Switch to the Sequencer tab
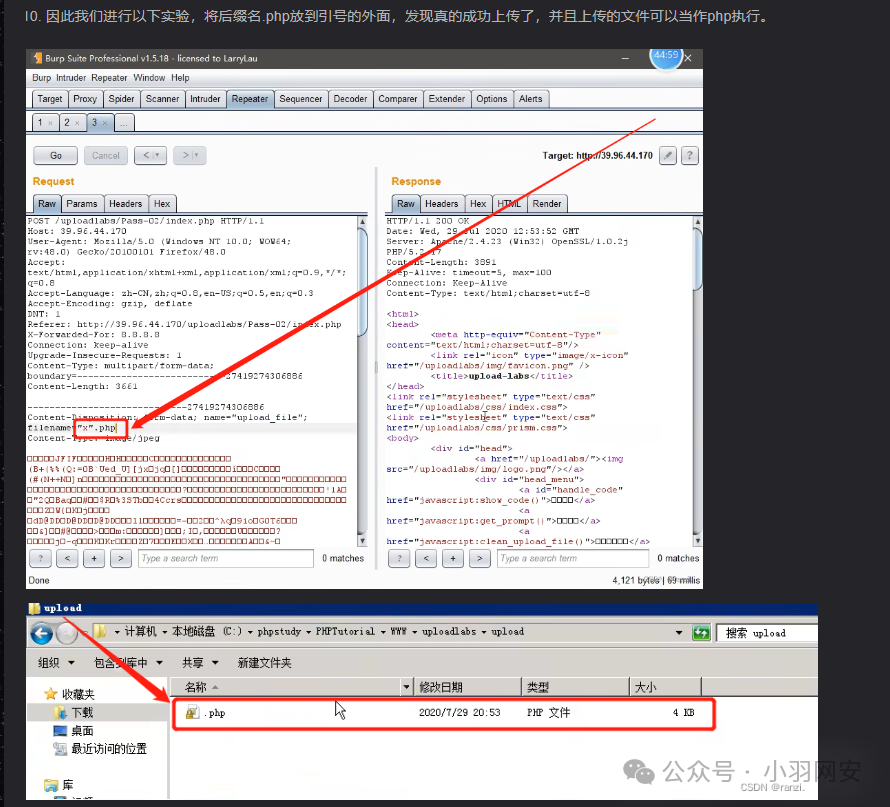The image size is (890, 807). 301,99
